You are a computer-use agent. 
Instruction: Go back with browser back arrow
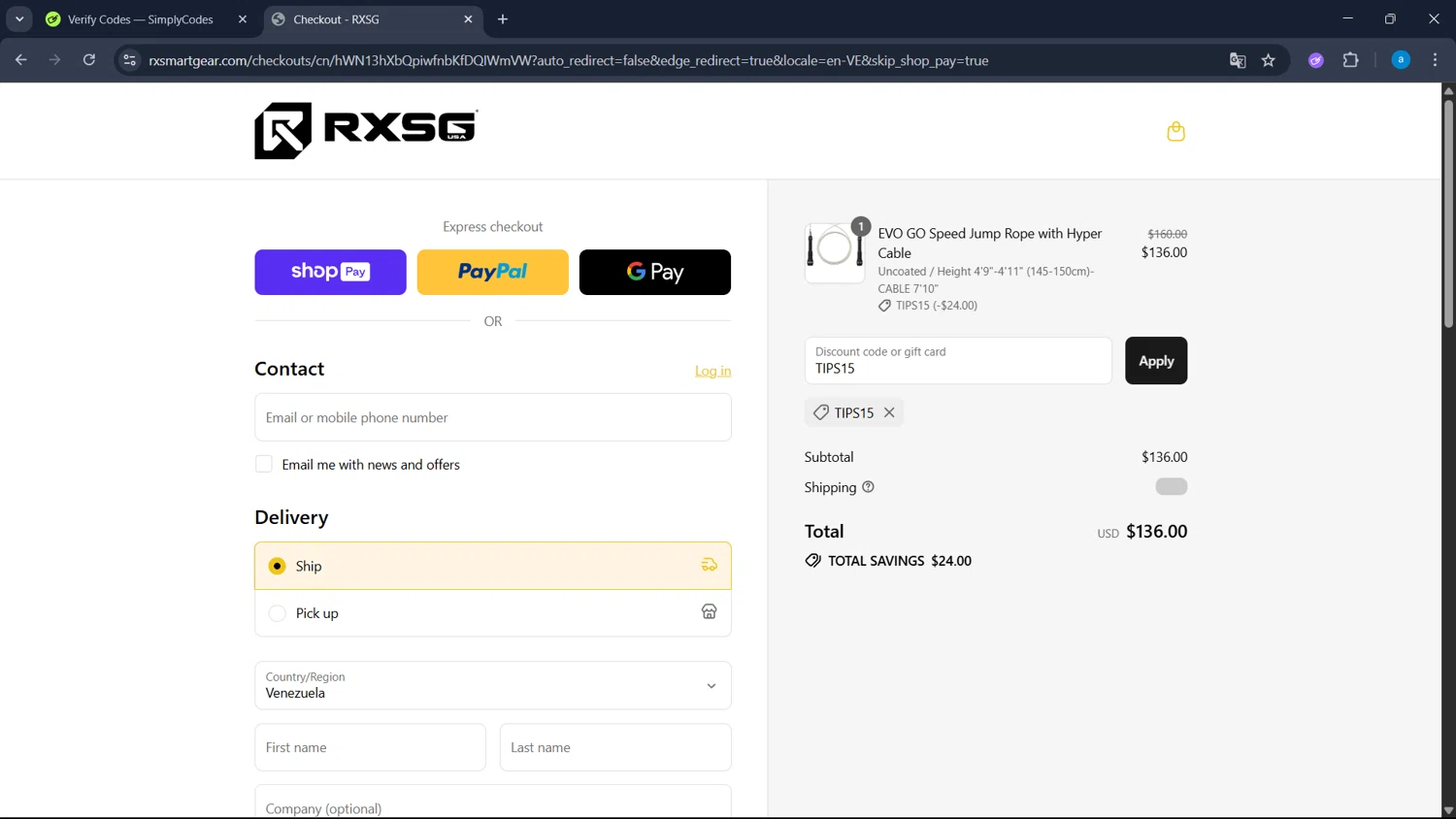21,60
